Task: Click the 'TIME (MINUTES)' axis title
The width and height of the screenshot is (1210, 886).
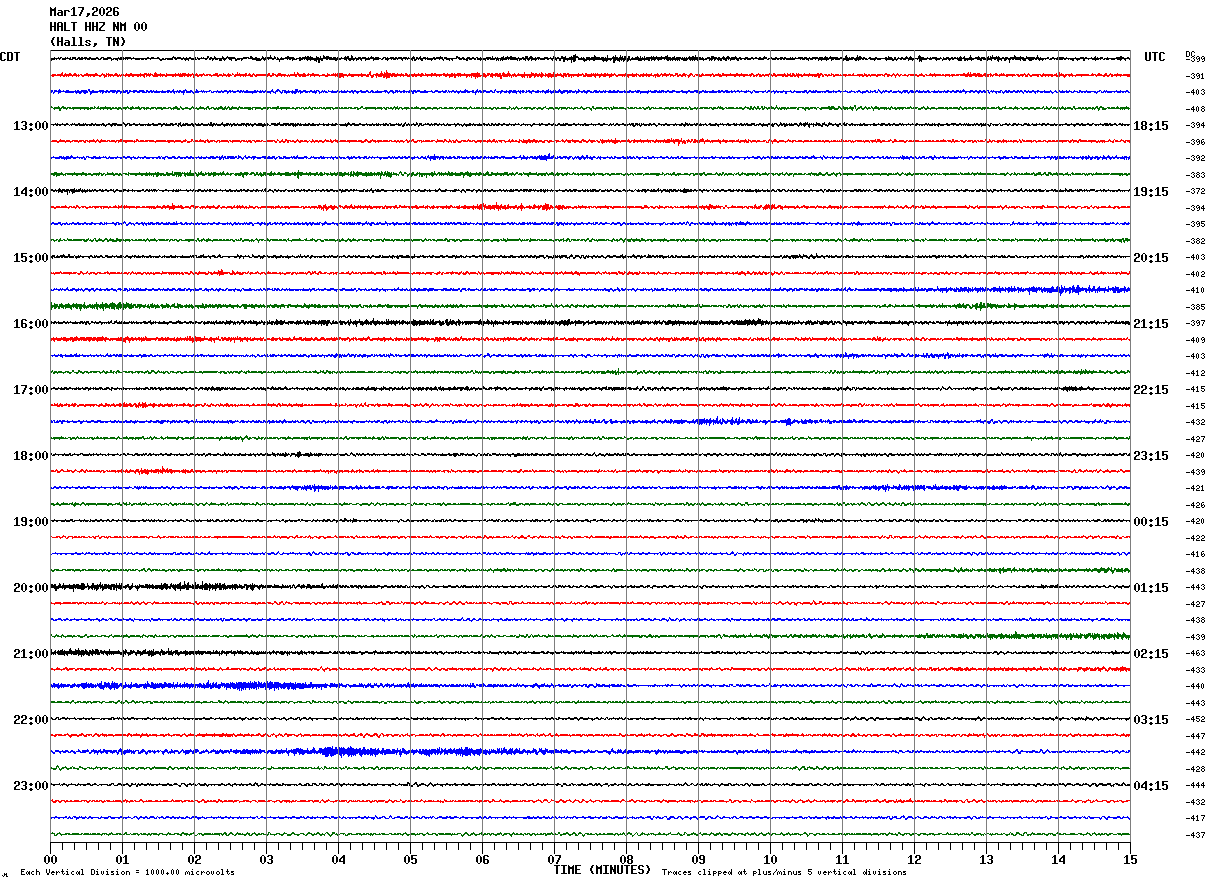Action: click(602, 870)
